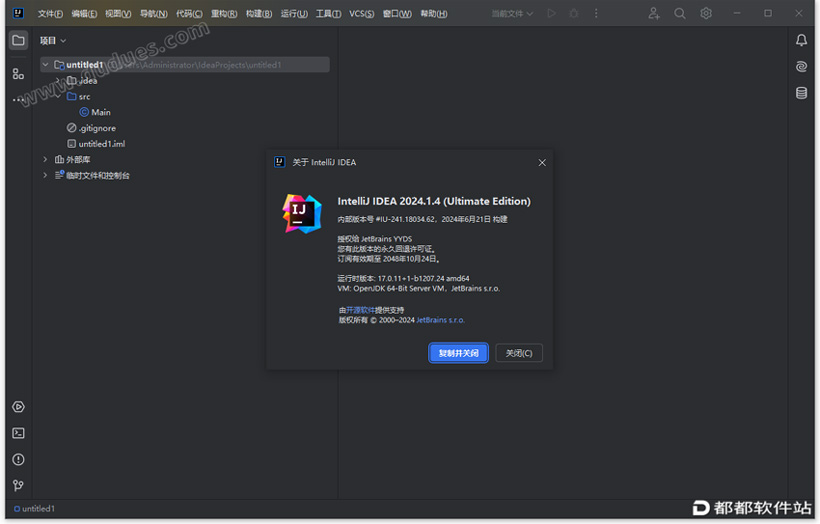Expand the 外部库 node
This screenshot has height=524, width=820.
(45, 160)
